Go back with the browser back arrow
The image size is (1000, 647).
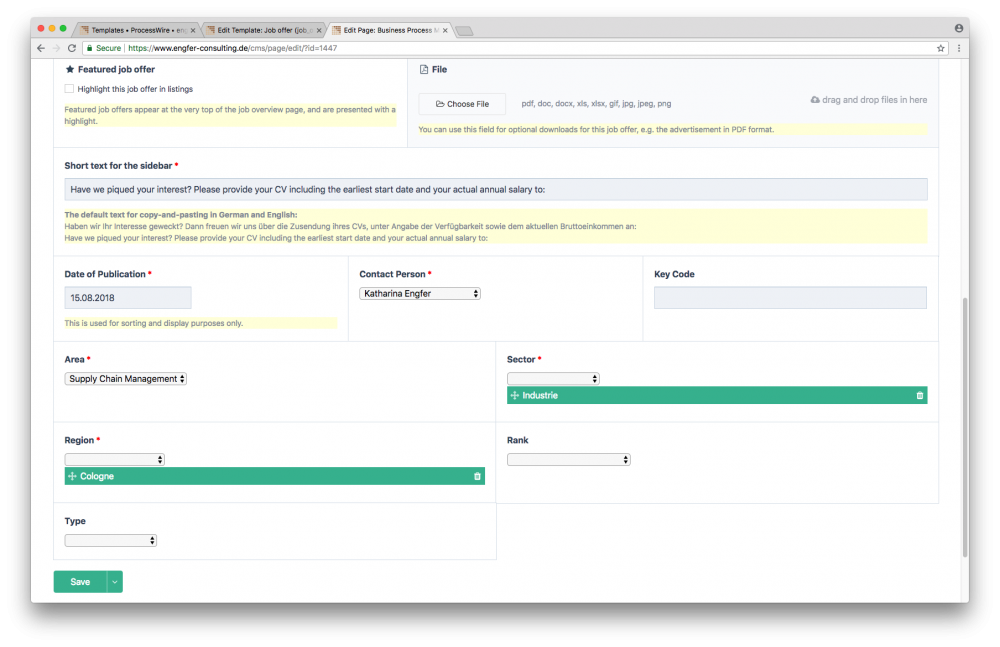click(x=41, y=48)
